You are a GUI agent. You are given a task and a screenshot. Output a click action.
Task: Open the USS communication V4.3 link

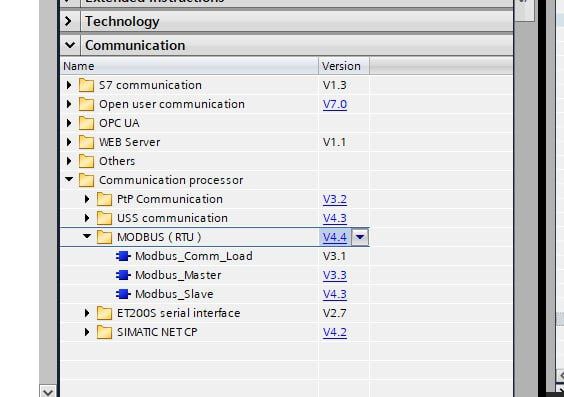(x=335, y=218)
